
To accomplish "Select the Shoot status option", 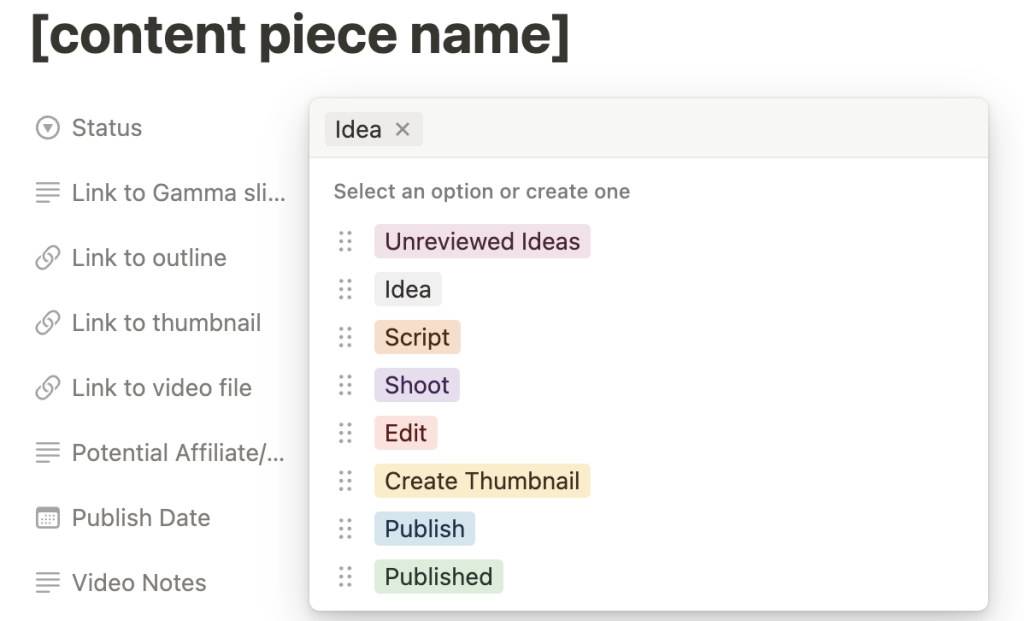I will (417, 385).
